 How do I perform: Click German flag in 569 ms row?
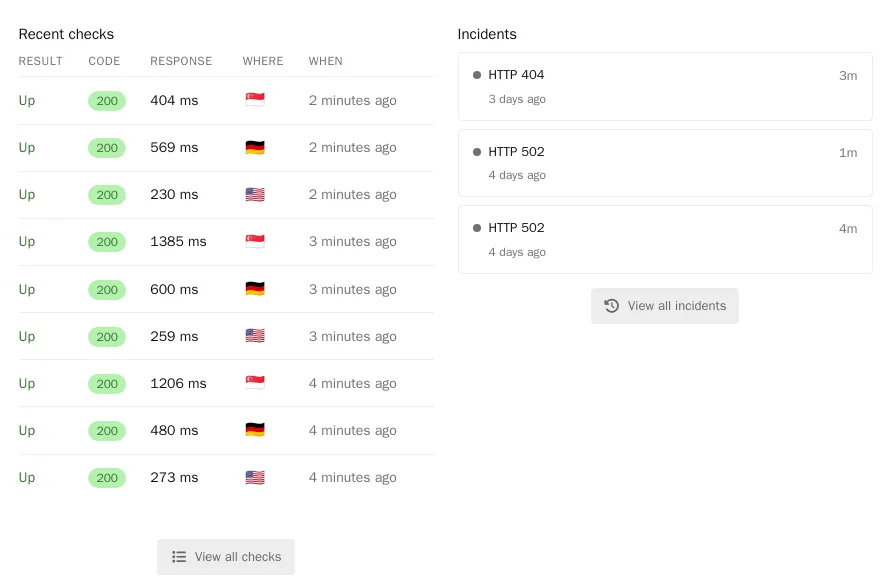(x=255, y=148)
